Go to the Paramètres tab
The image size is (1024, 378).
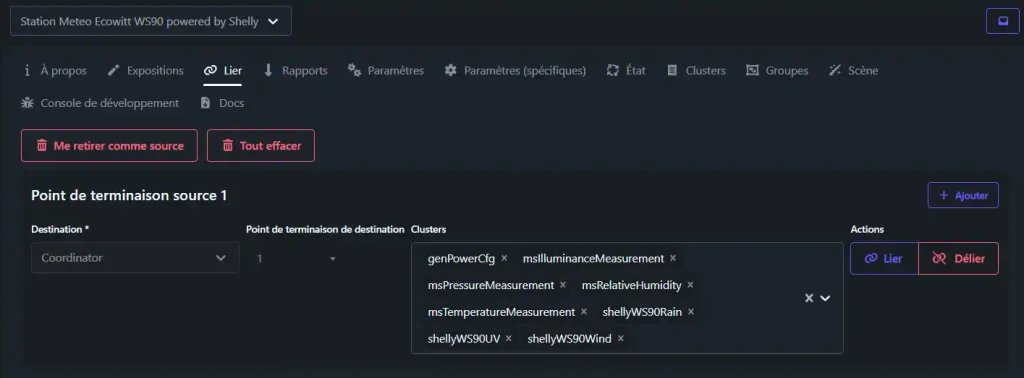pos(385,71)
